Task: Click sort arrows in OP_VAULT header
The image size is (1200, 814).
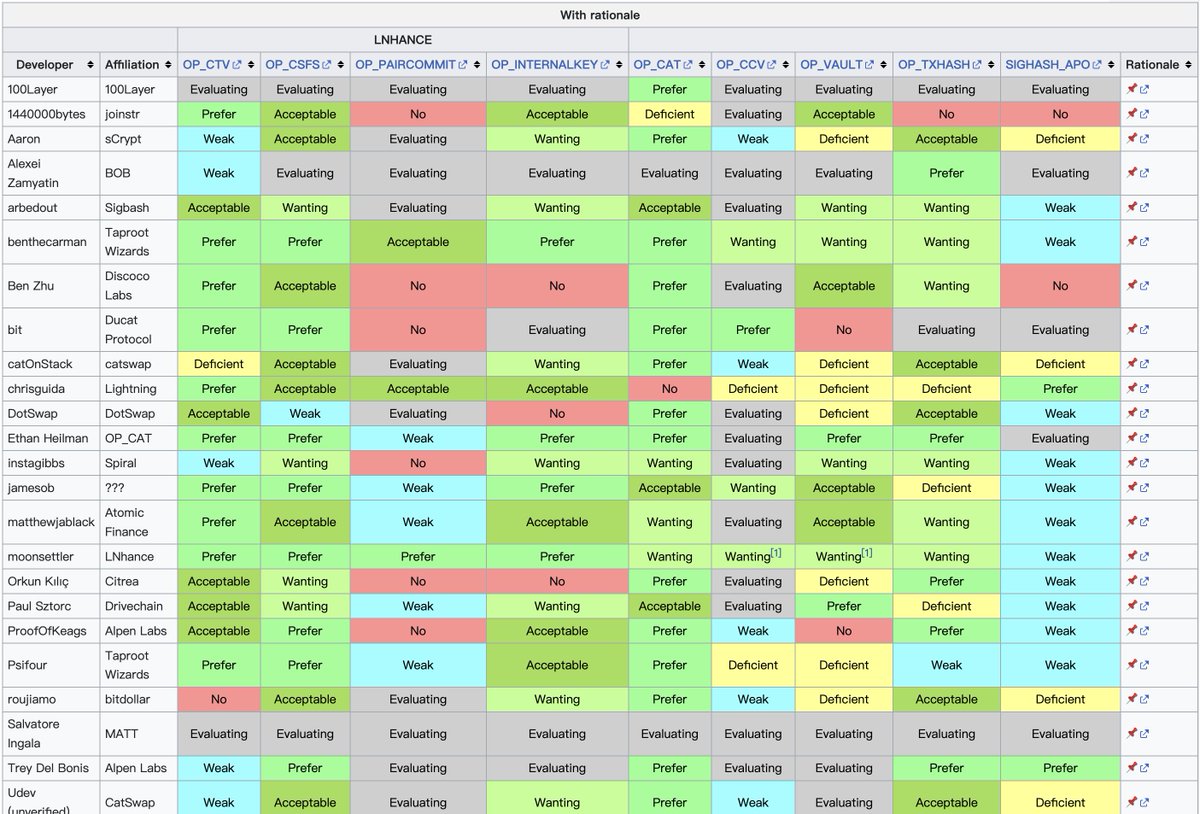Action: [x=883, y=65]
